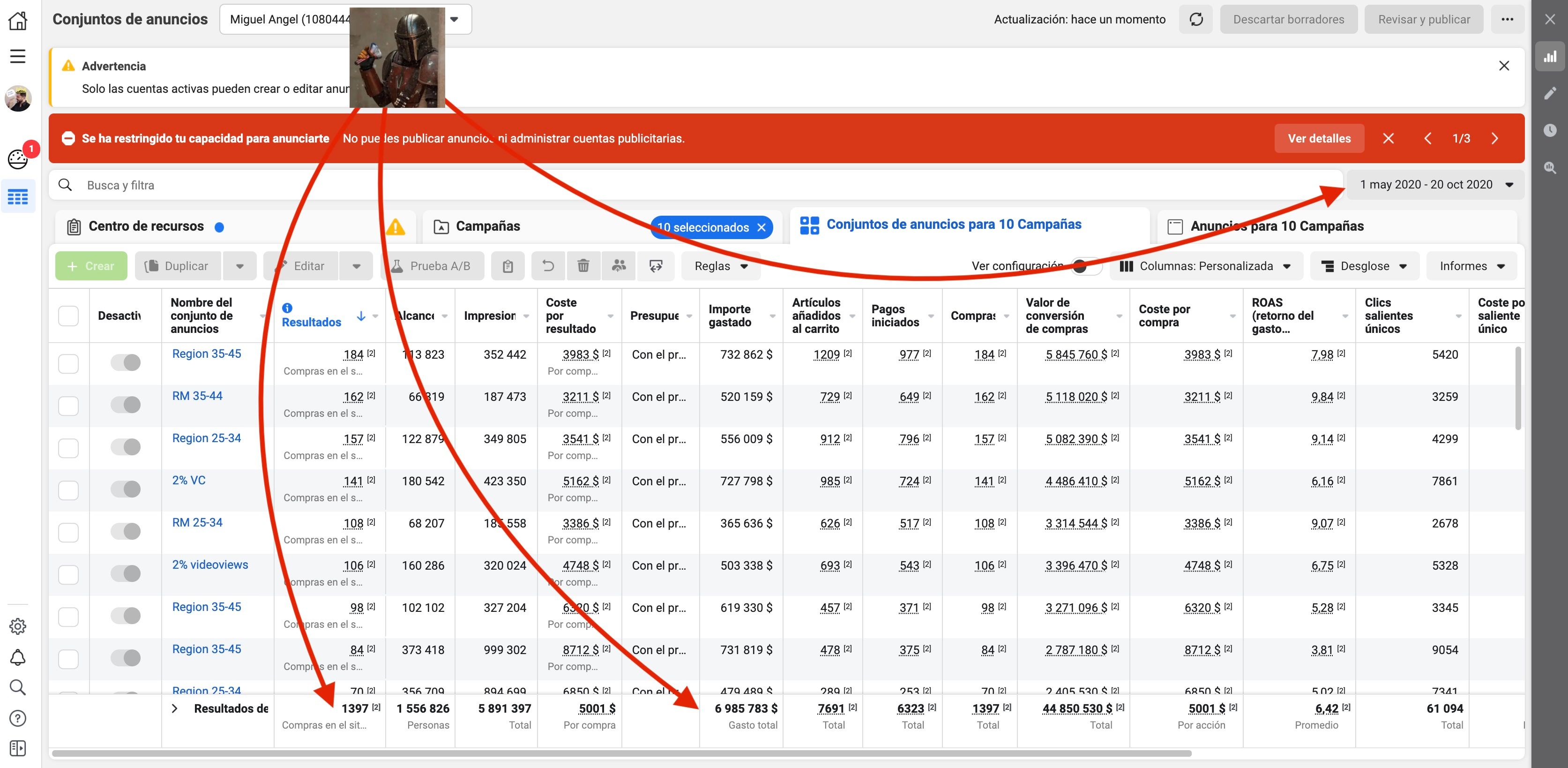1568x768 pixels.
Task: Go to previous alert in red banner
Action: pyautogui.click(x=1427, y=138)
